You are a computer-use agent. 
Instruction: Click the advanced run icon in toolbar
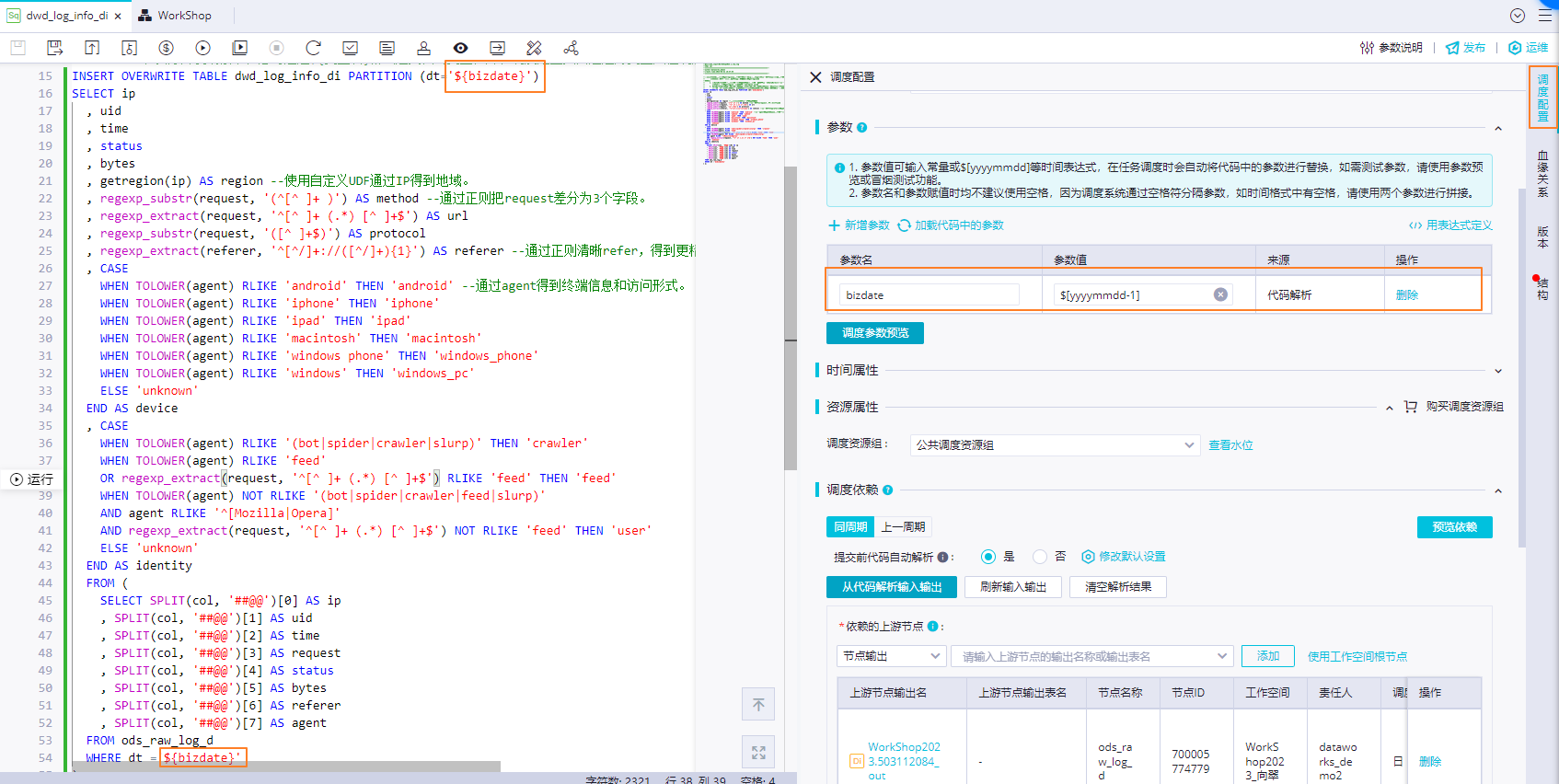(x=239, y=48)
